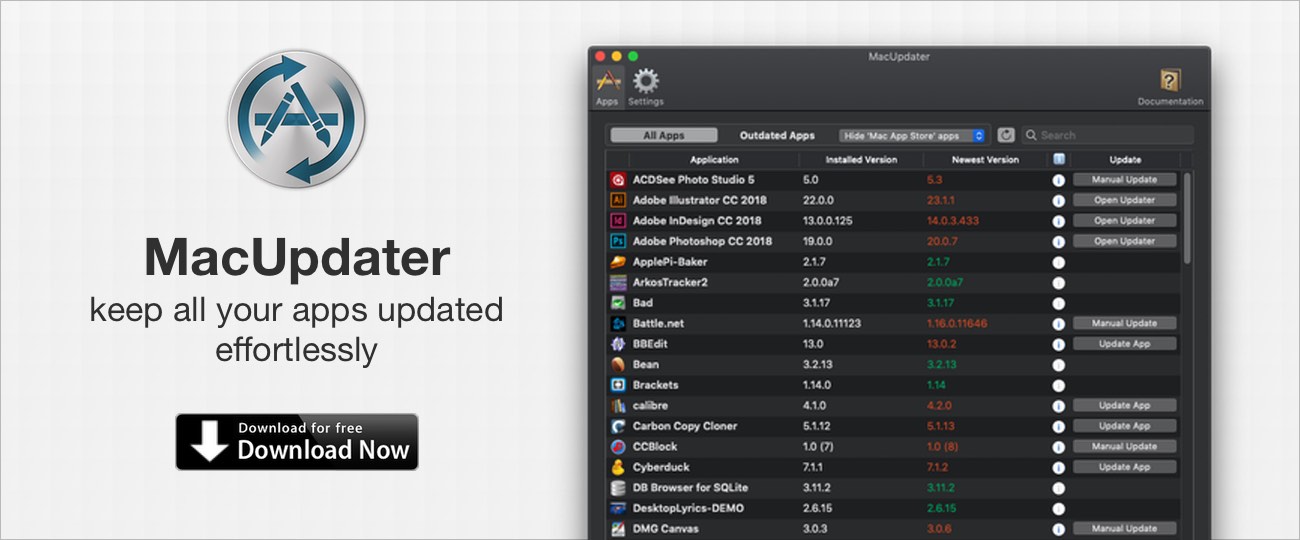The width and height of the screenshot is (1300, 540).
Task: Click Update App for calibre
Action: pyautogui.click(x=1125, y=405)
